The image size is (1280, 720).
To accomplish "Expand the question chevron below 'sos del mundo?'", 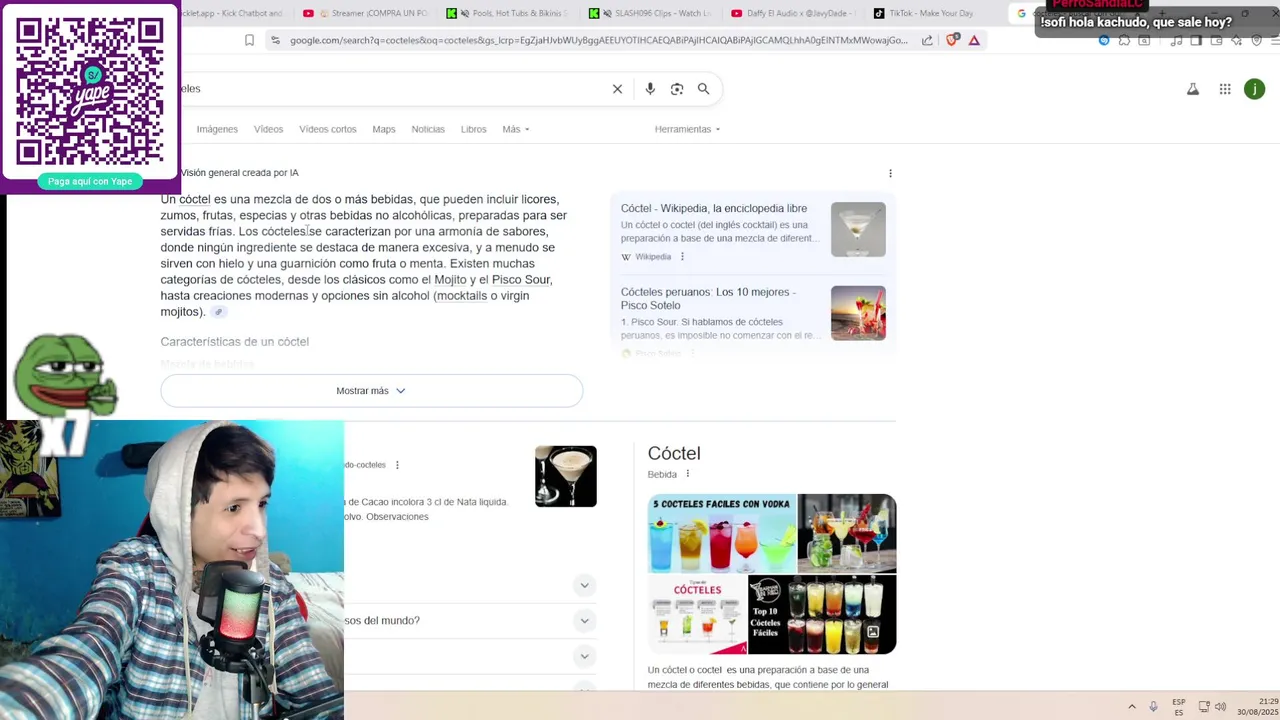I will coord(585,656).
